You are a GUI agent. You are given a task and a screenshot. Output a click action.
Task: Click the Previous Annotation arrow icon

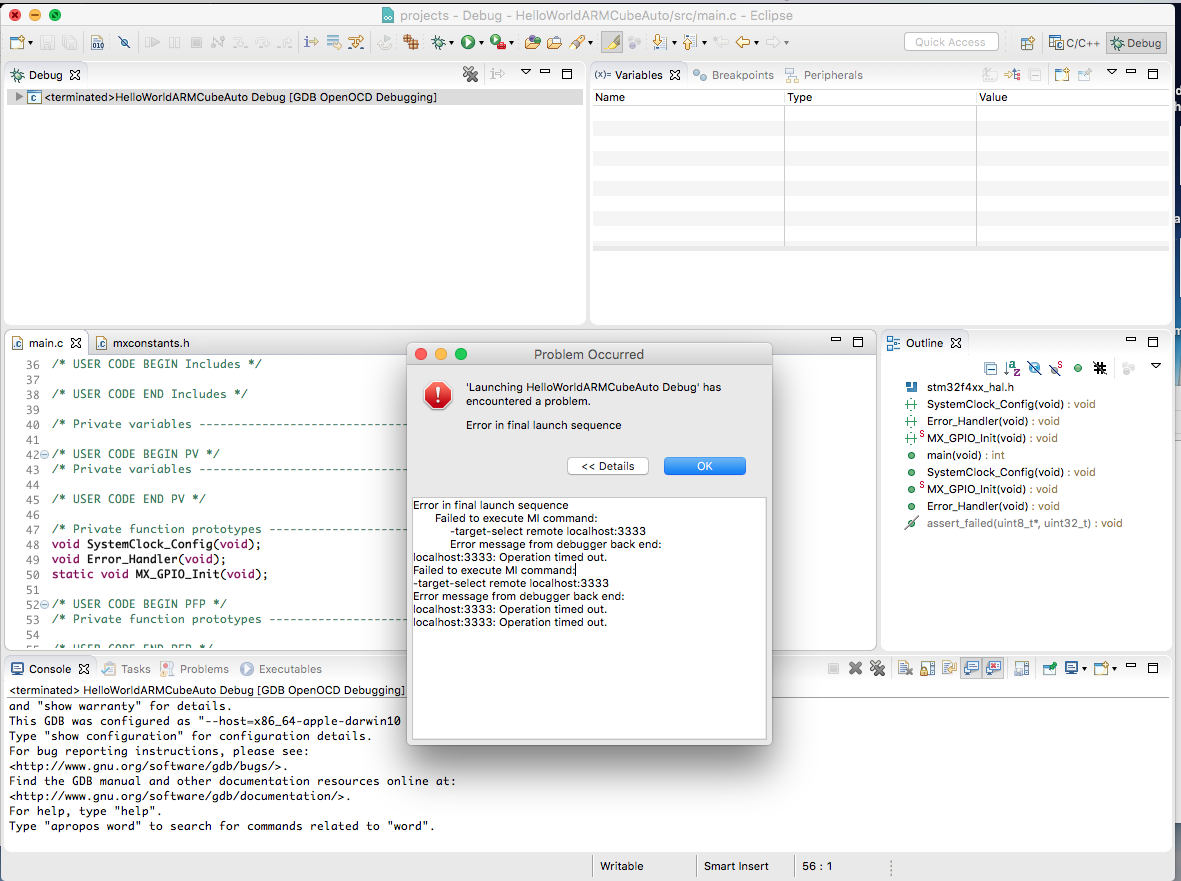pyautogui.click(x=689, y=42)
